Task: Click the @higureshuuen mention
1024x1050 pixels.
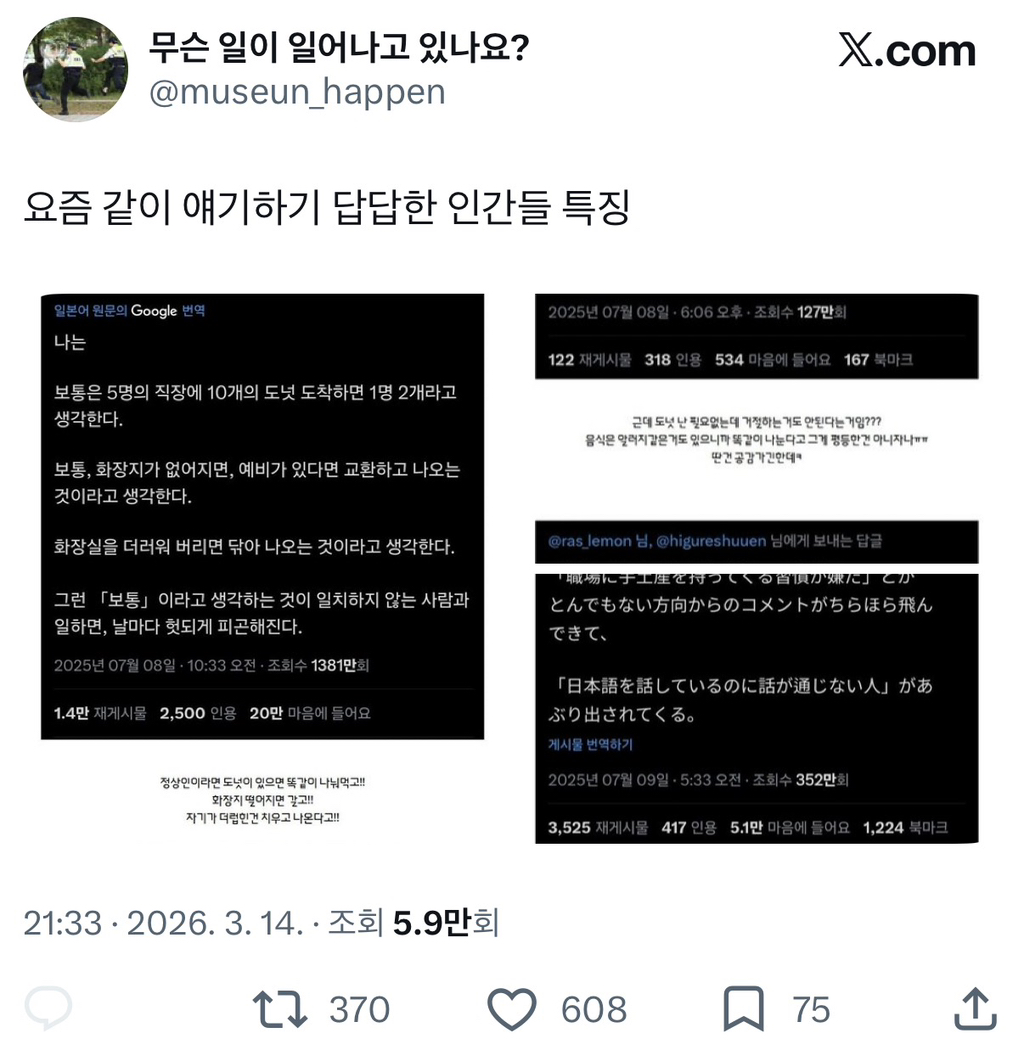Action: [x=711, y=541]
